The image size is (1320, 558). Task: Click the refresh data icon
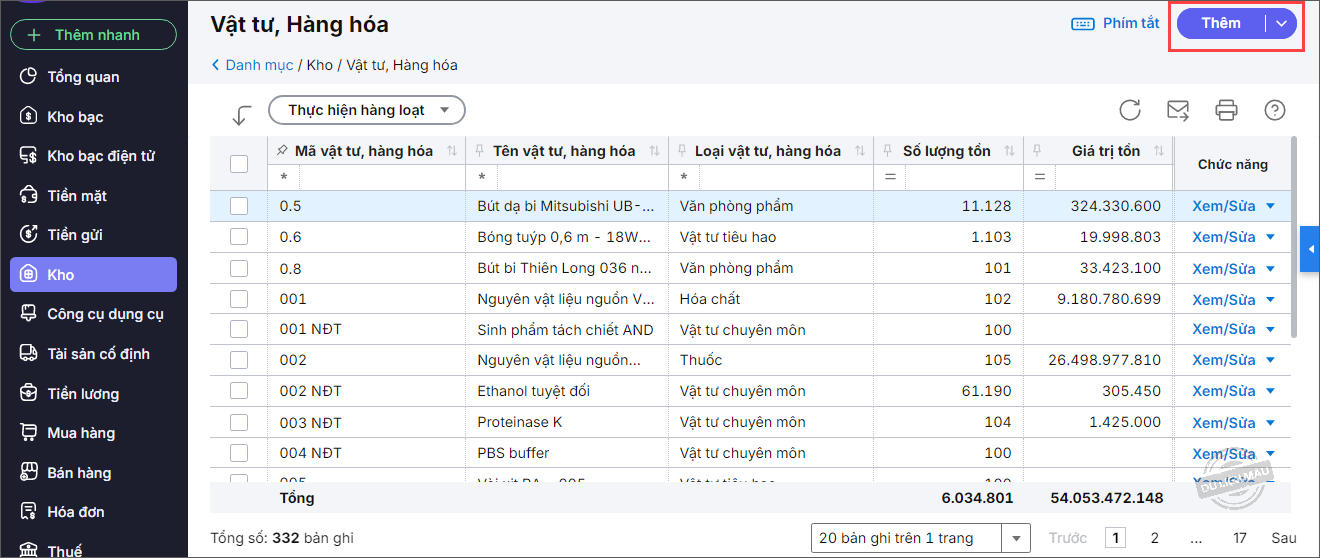coord(1130,110)
